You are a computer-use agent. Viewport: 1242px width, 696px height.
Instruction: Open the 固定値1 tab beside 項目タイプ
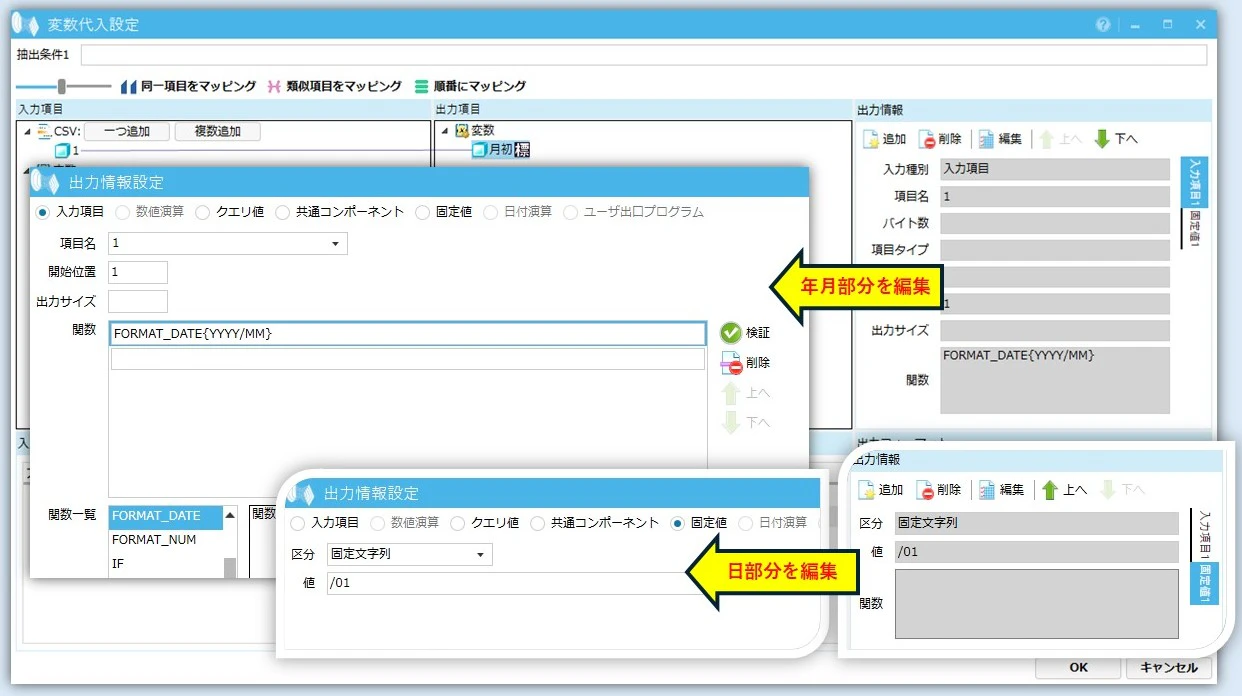click(x=1194, y=228)
